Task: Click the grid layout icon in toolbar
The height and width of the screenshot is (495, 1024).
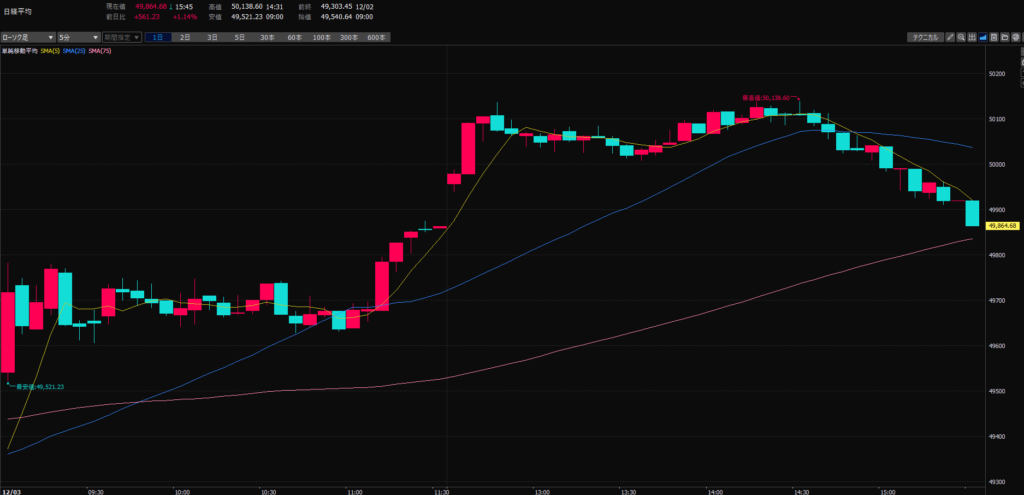Action: coord(972,37)
